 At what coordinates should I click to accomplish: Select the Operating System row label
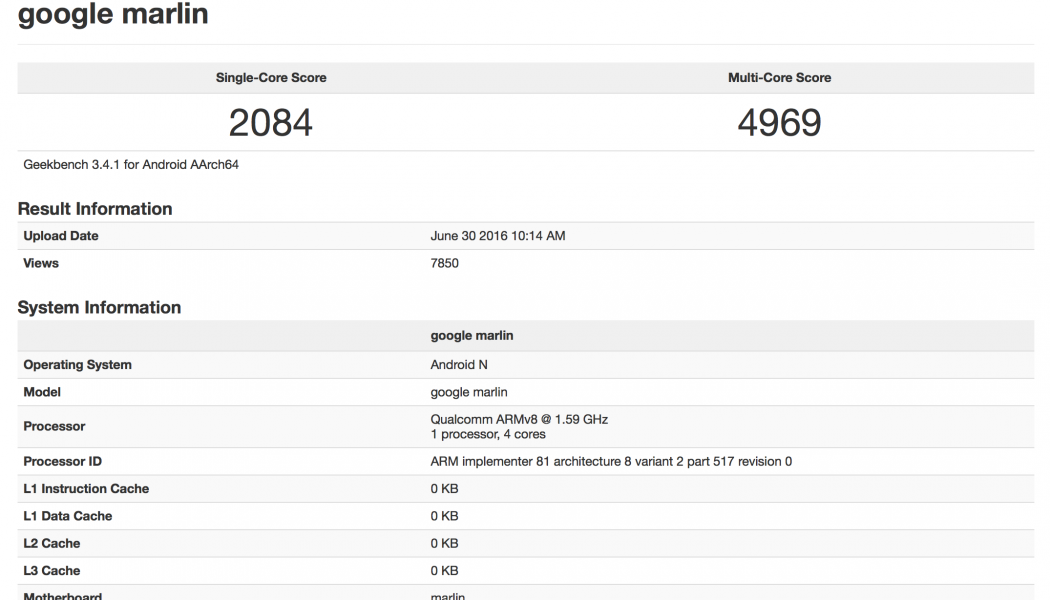tap(77, 365)
